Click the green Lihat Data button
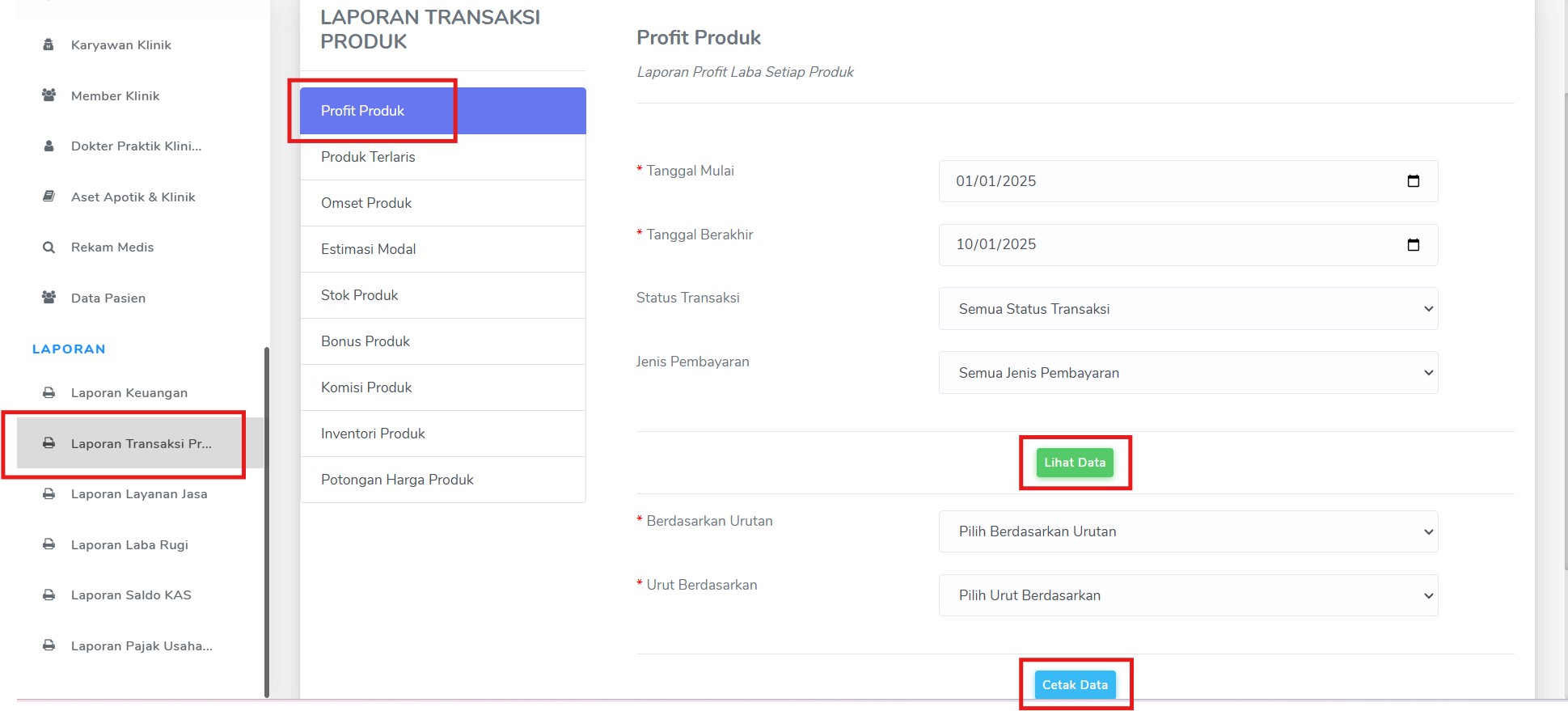Screen dimensions: 1568x711 point(1075,463)
